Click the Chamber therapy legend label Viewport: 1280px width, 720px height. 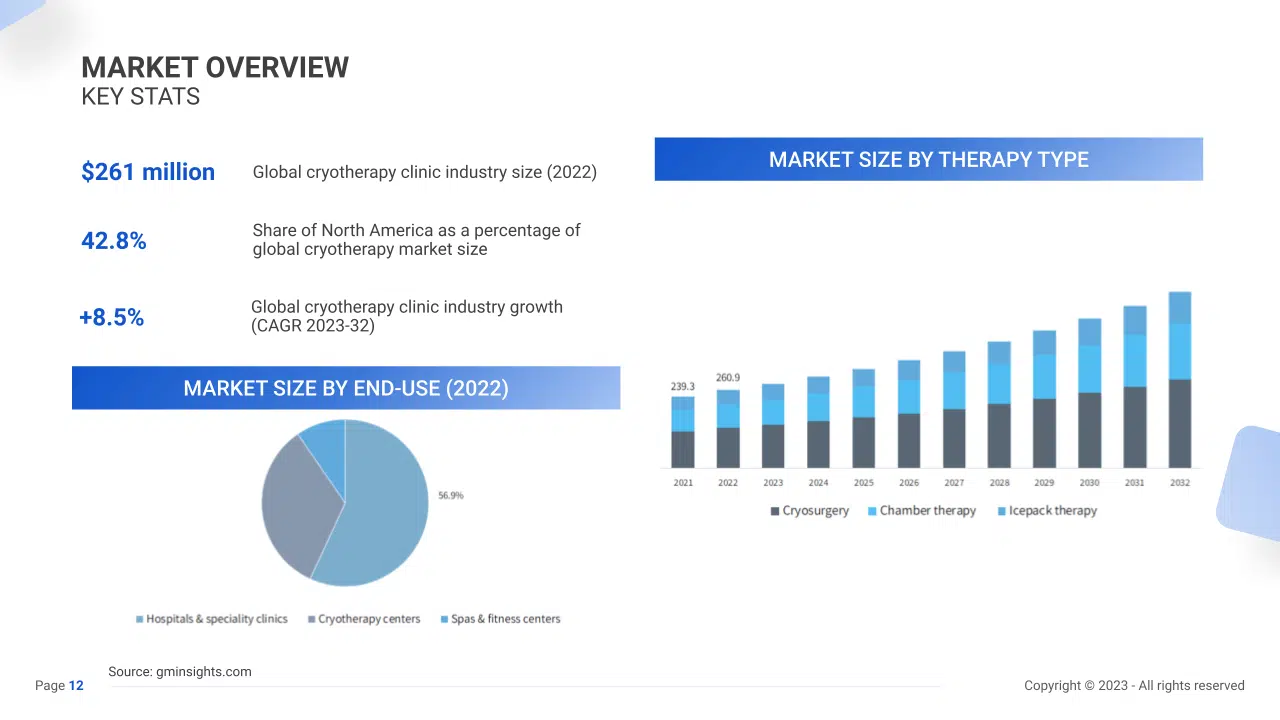click(928, 511)
